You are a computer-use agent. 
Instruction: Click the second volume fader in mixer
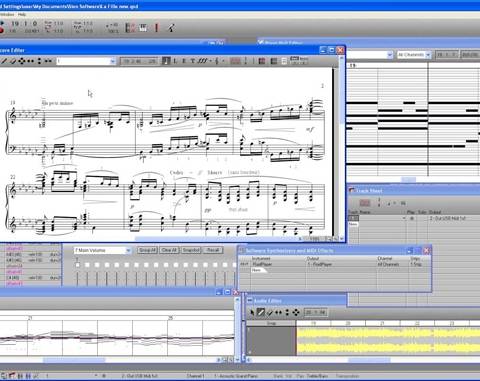point(87,279)
